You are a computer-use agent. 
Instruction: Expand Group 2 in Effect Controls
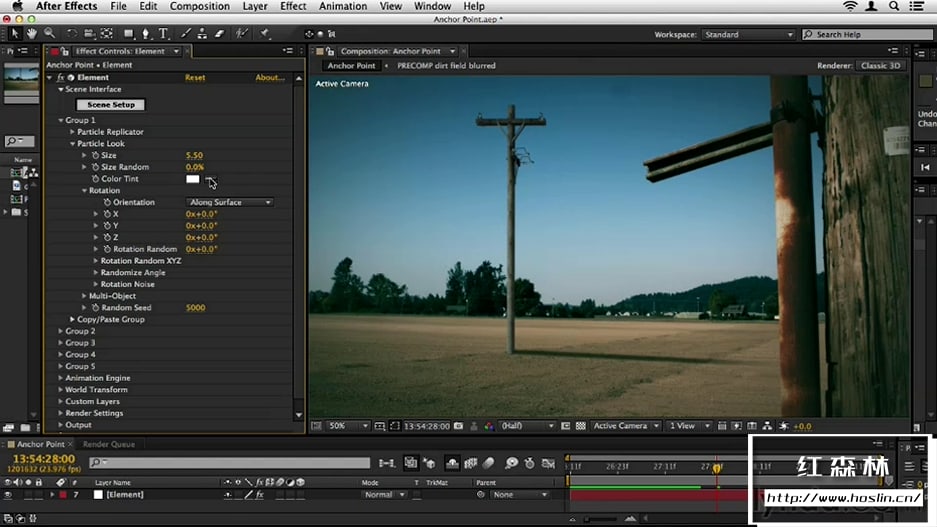click(60, 331)
